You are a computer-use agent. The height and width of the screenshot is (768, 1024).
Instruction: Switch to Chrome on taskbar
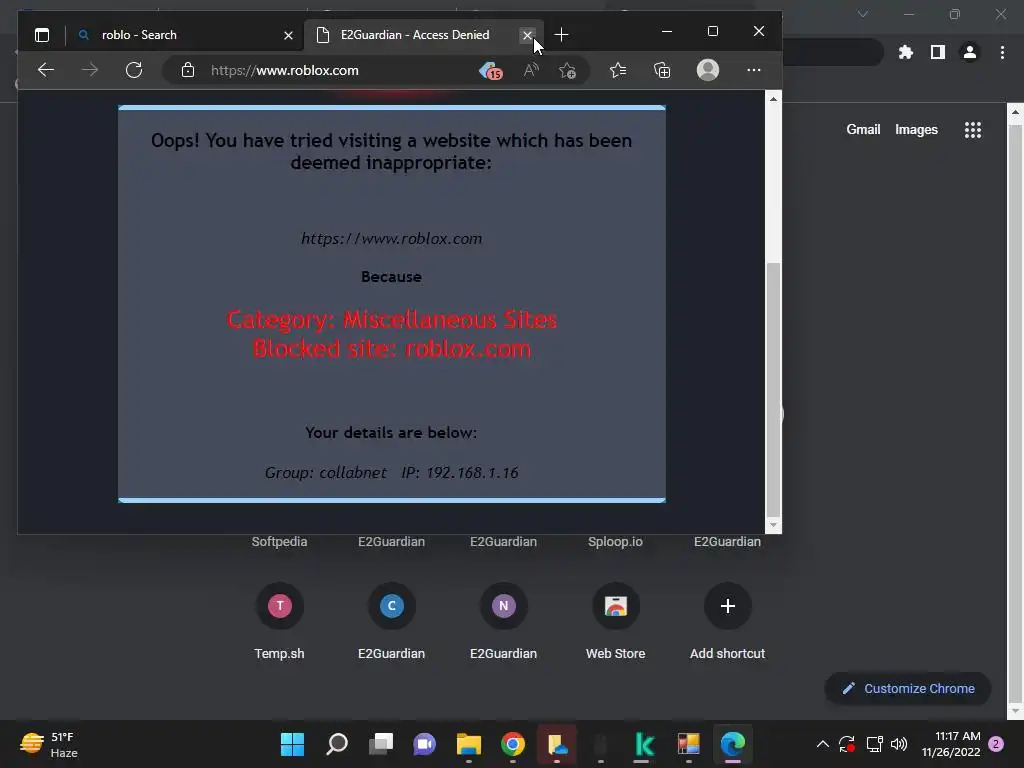[x=513, y=744]
